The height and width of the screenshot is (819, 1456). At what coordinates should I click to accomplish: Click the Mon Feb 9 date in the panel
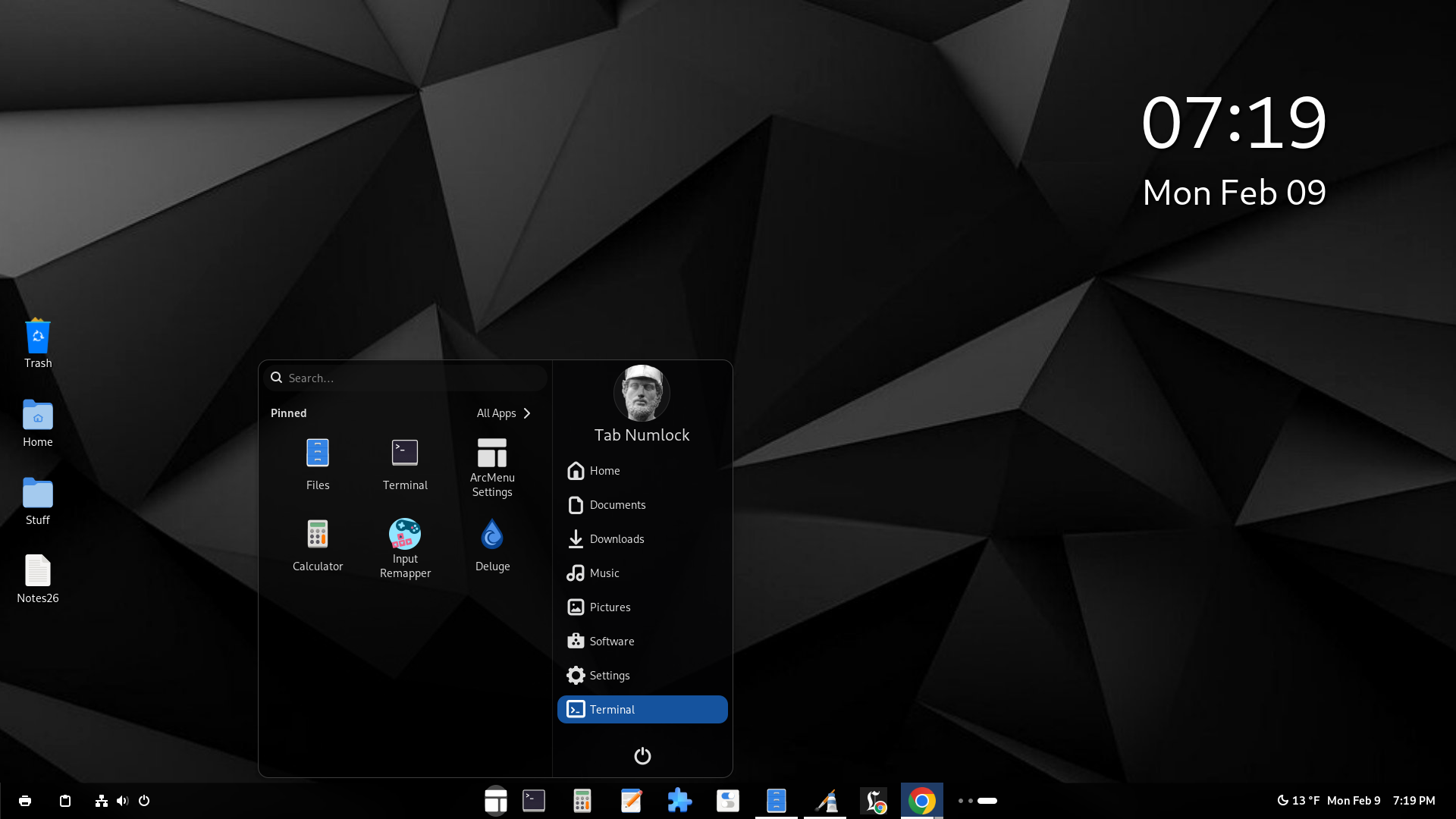pyautogui.click(x=1354, y=801)
